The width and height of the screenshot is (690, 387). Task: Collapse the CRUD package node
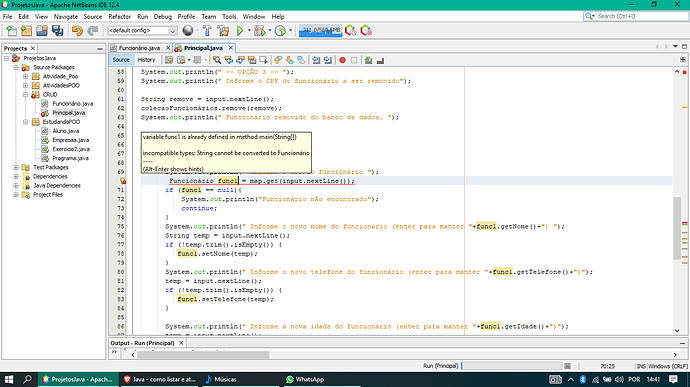coord(26,95)
